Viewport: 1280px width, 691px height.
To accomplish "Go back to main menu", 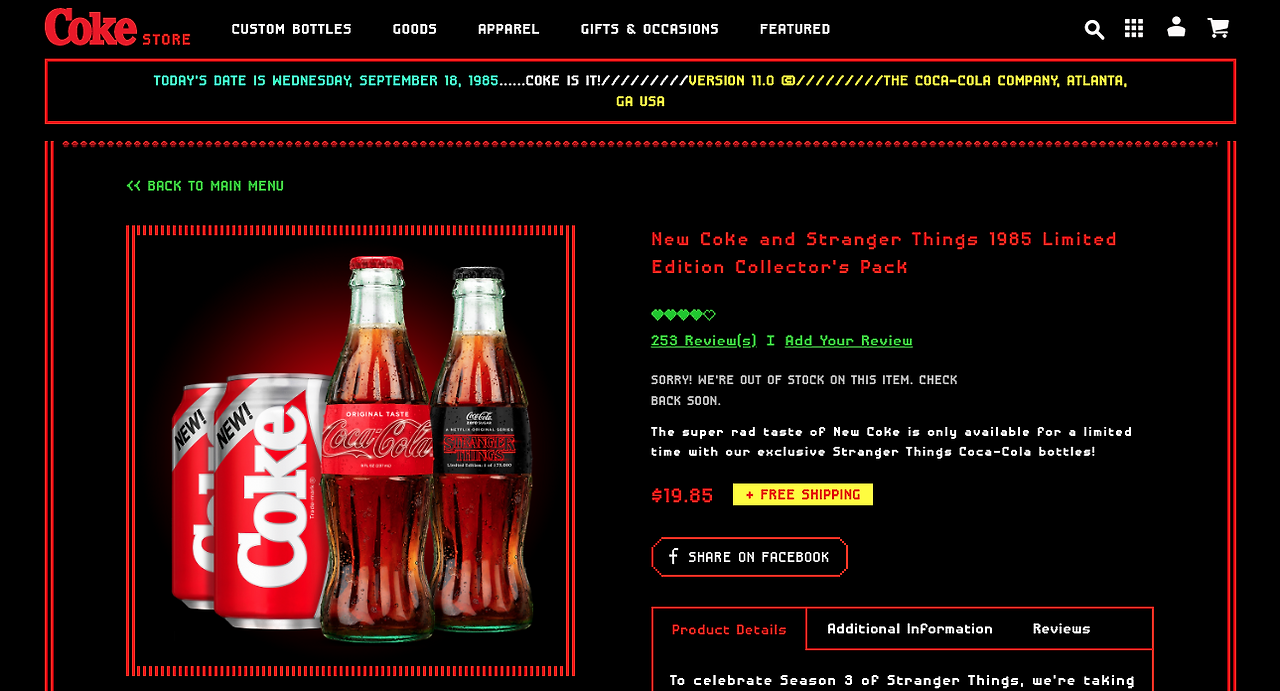I will click(205, 186).
